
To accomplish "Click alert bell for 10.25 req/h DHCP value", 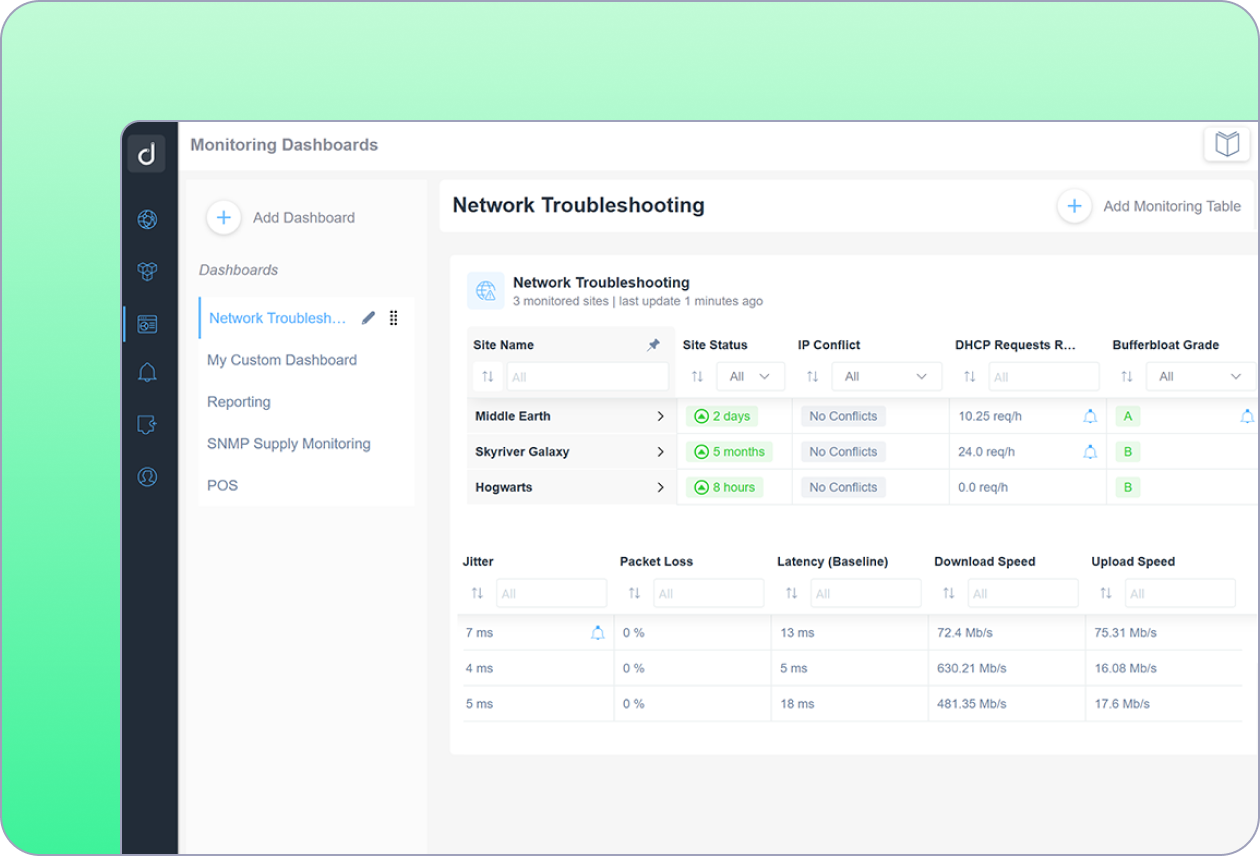I will point(1090,416).
